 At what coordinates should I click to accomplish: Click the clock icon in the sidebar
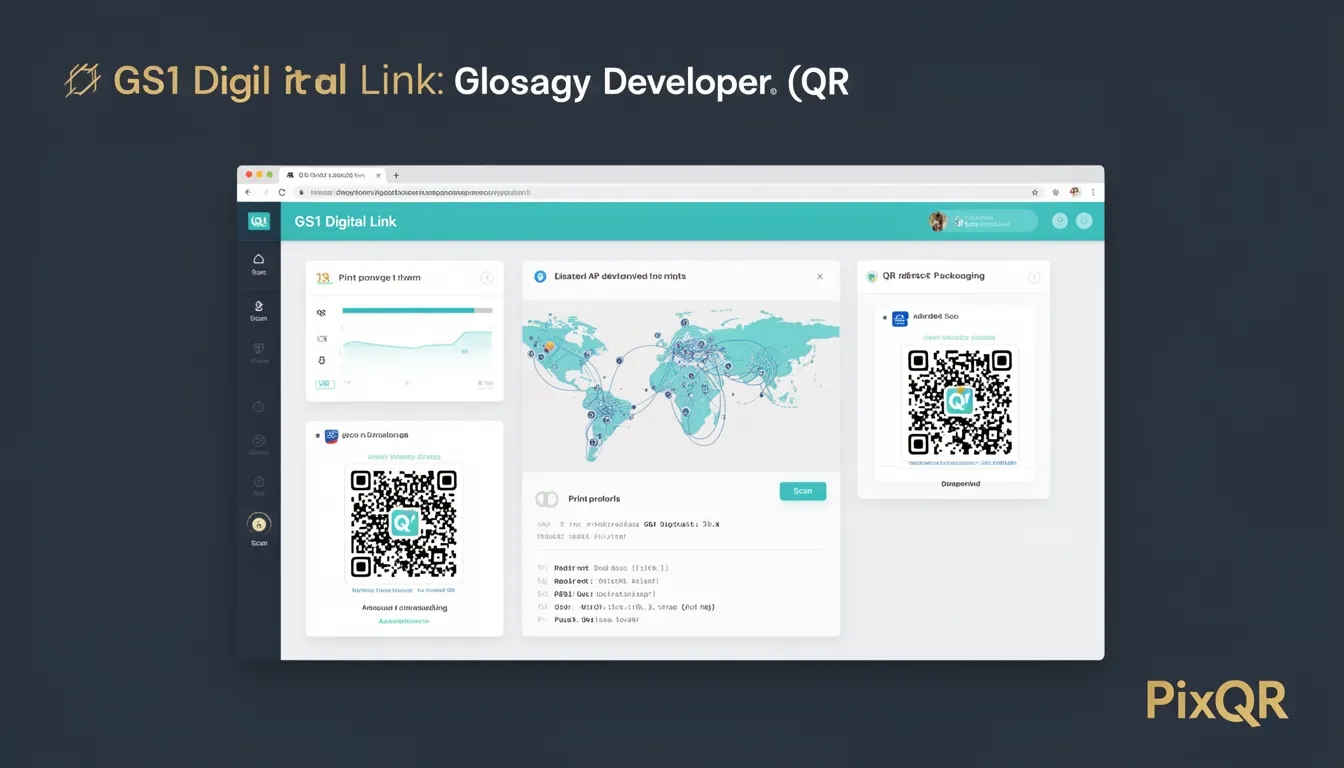pyautogui.click(x=259, y=407)
